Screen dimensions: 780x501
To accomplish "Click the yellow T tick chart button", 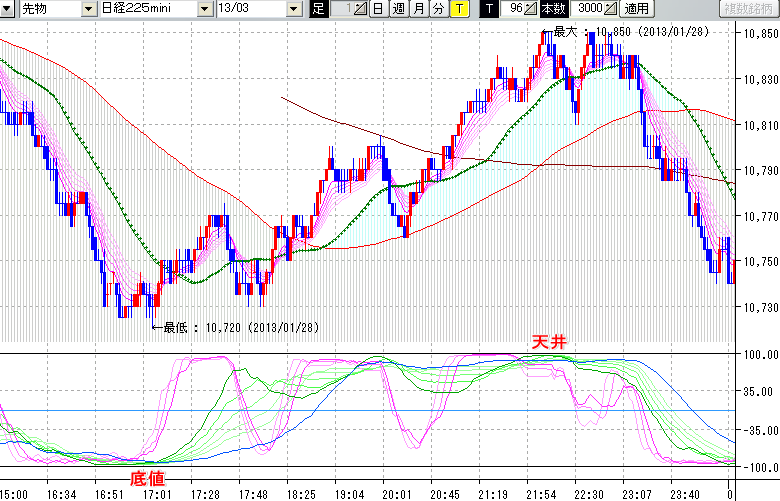I will tap(459, 9).
